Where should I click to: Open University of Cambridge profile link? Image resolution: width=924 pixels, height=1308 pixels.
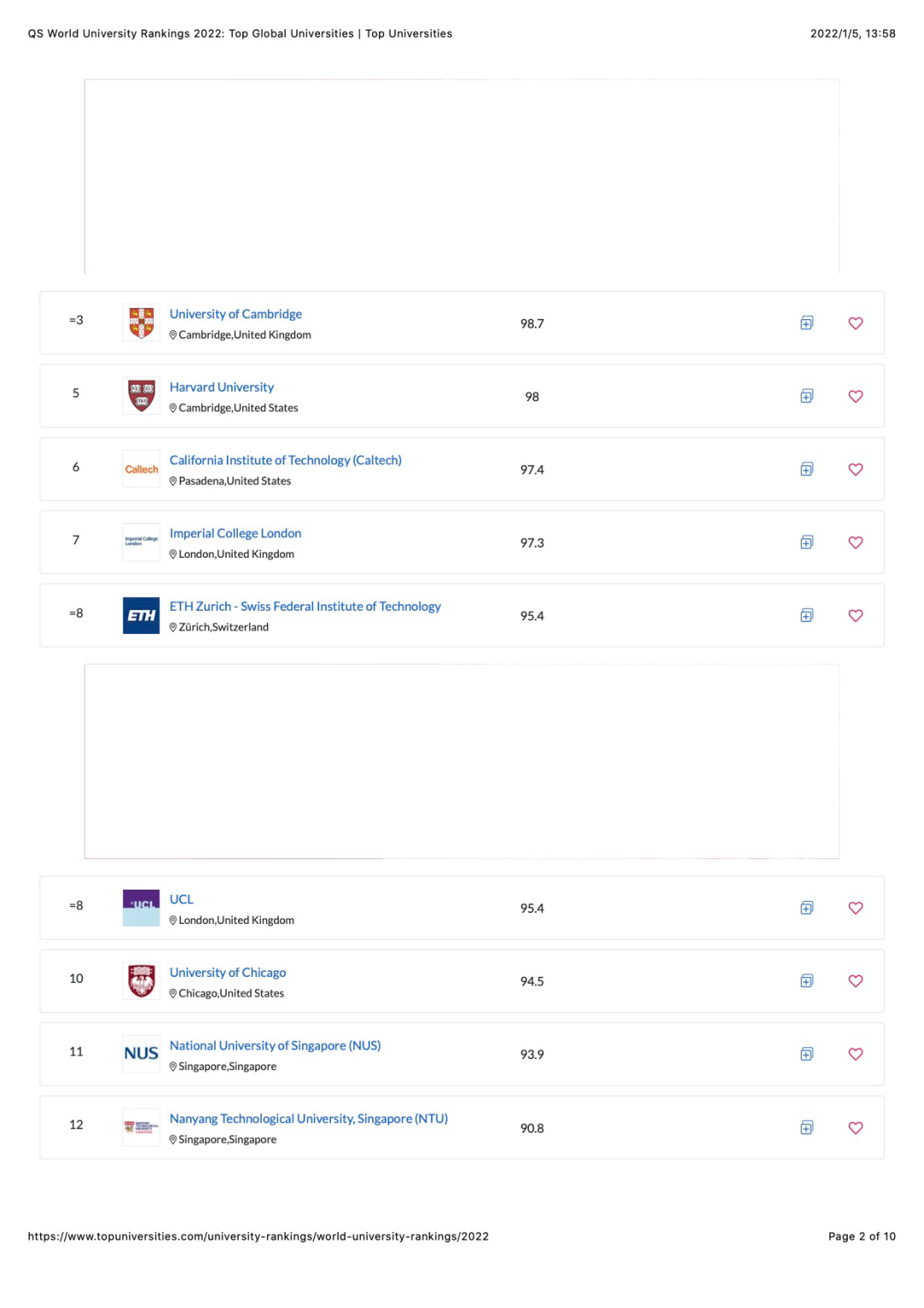235,314
